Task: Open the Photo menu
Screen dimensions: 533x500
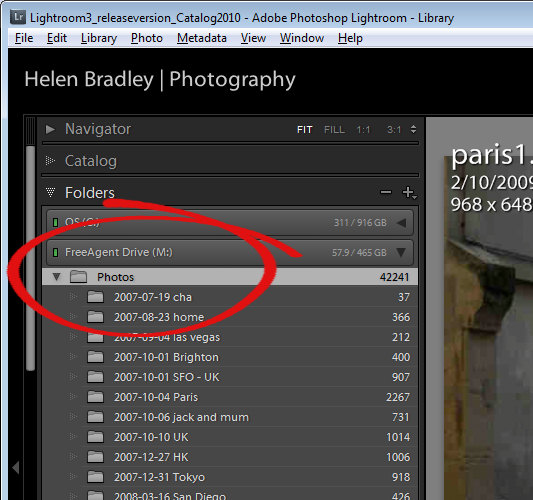Action: 147,38
